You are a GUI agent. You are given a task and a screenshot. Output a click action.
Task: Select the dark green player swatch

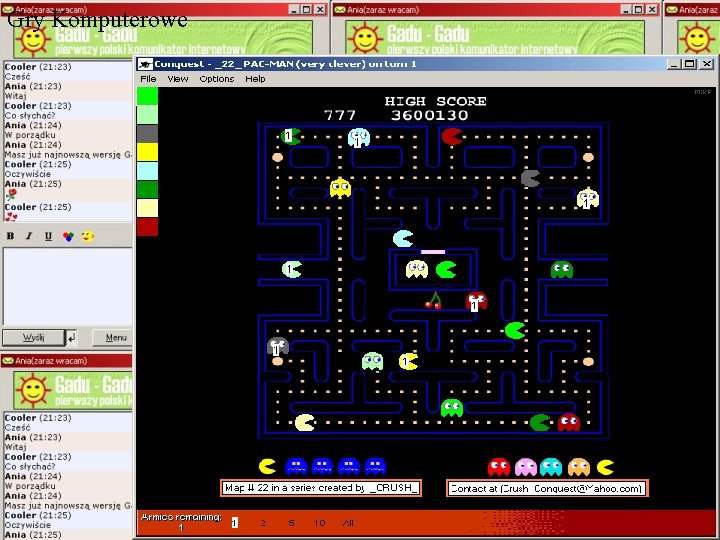[x=147, y=190]
